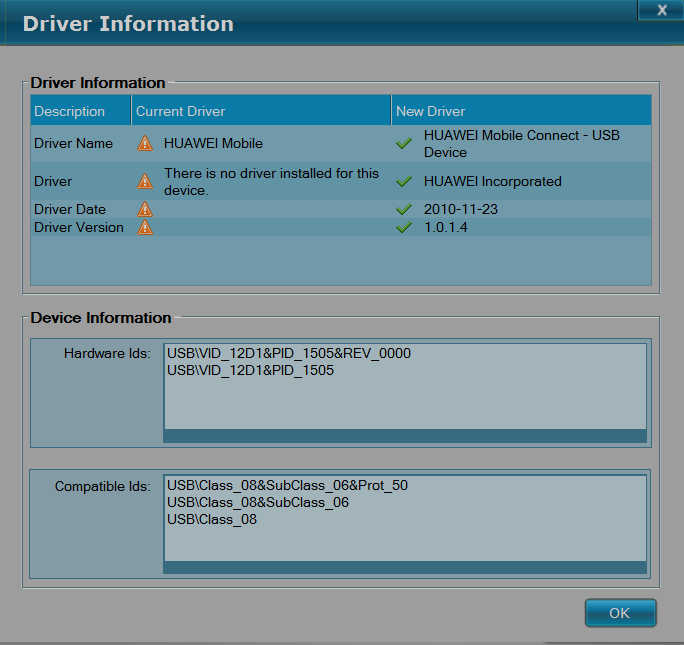This screenshot has width=684, height=645.
Task: Select the date value '2010-11-23'
Action: pyautogui.click(x=461, y=209)
